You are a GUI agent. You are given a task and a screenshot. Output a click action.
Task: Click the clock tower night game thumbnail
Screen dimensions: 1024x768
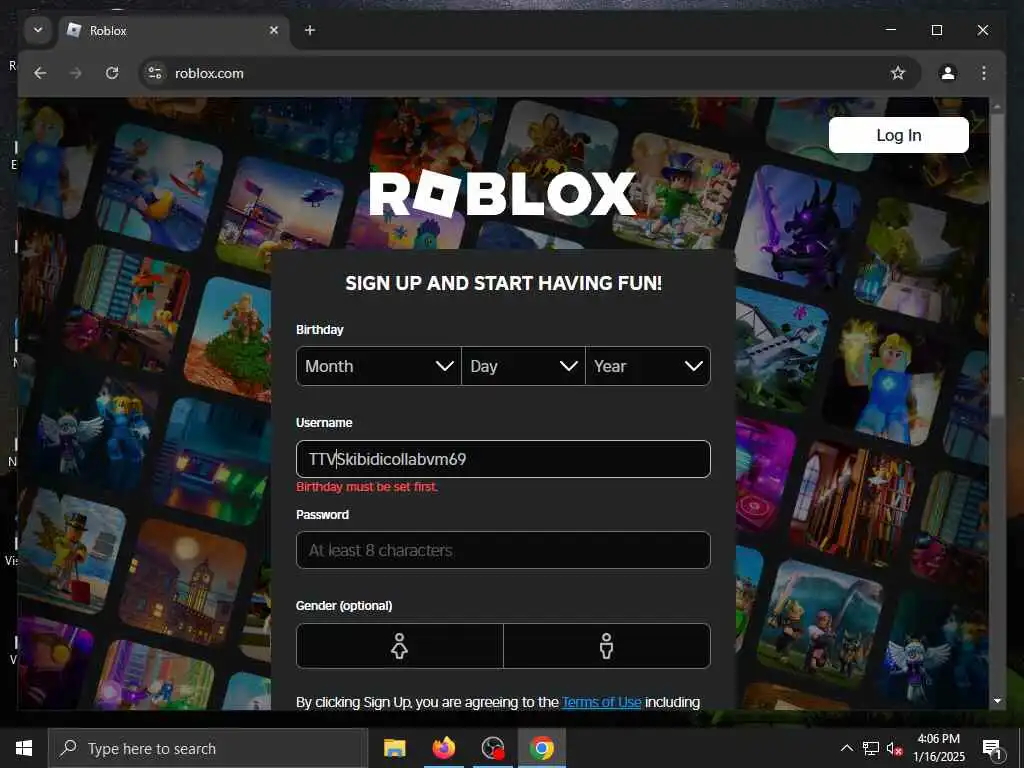185,583
